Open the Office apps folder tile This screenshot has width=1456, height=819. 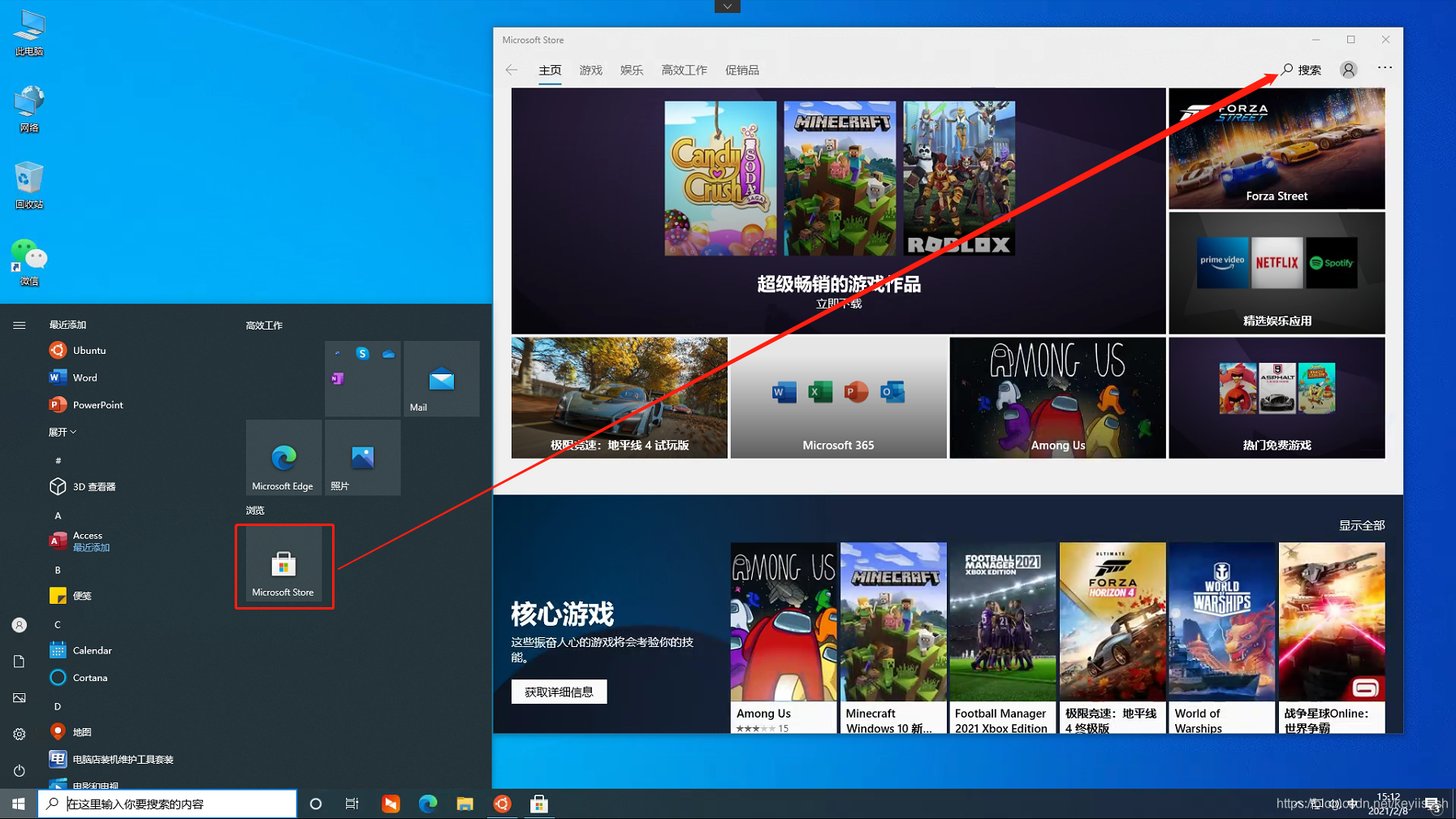coord(362,378)
